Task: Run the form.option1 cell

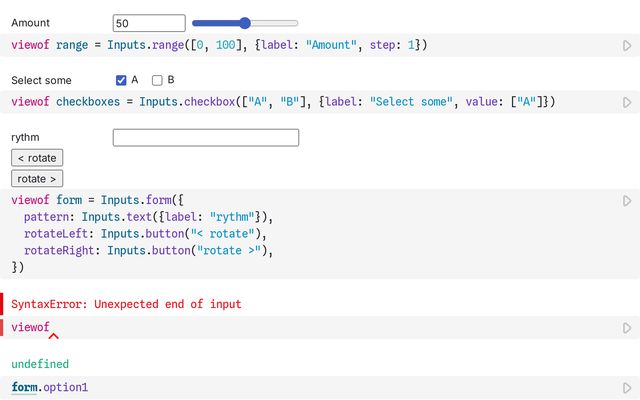Action: click(627, 388)
